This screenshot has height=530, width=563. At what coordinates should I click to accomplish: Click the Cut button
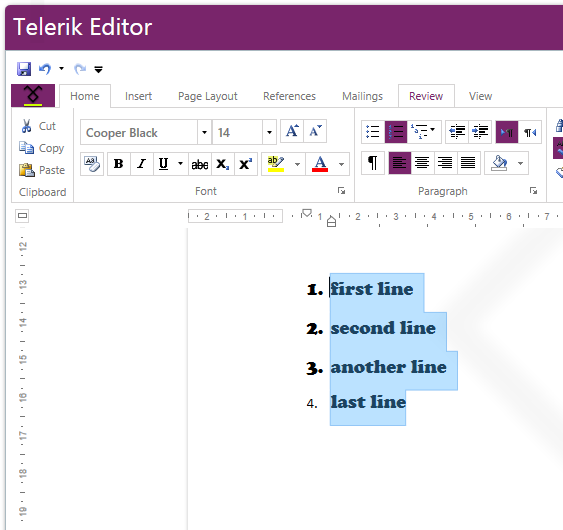click(38, 126)
